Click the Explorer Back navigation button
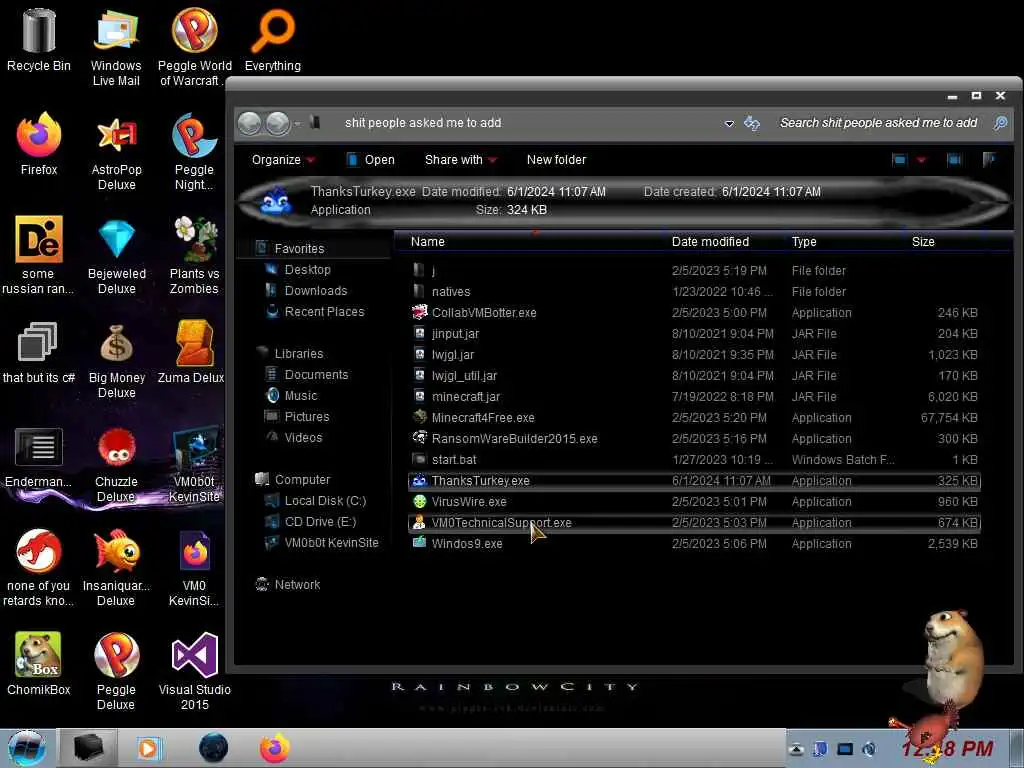 tap(249, 123)
